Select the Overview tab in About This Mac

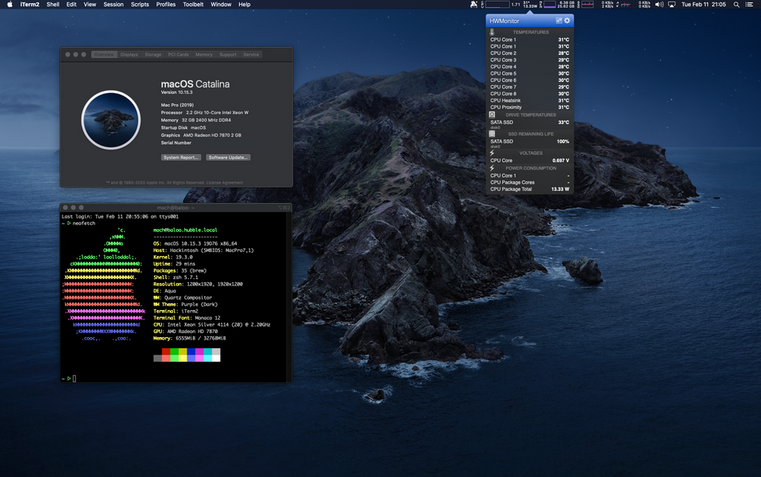(x=104, y=54)
